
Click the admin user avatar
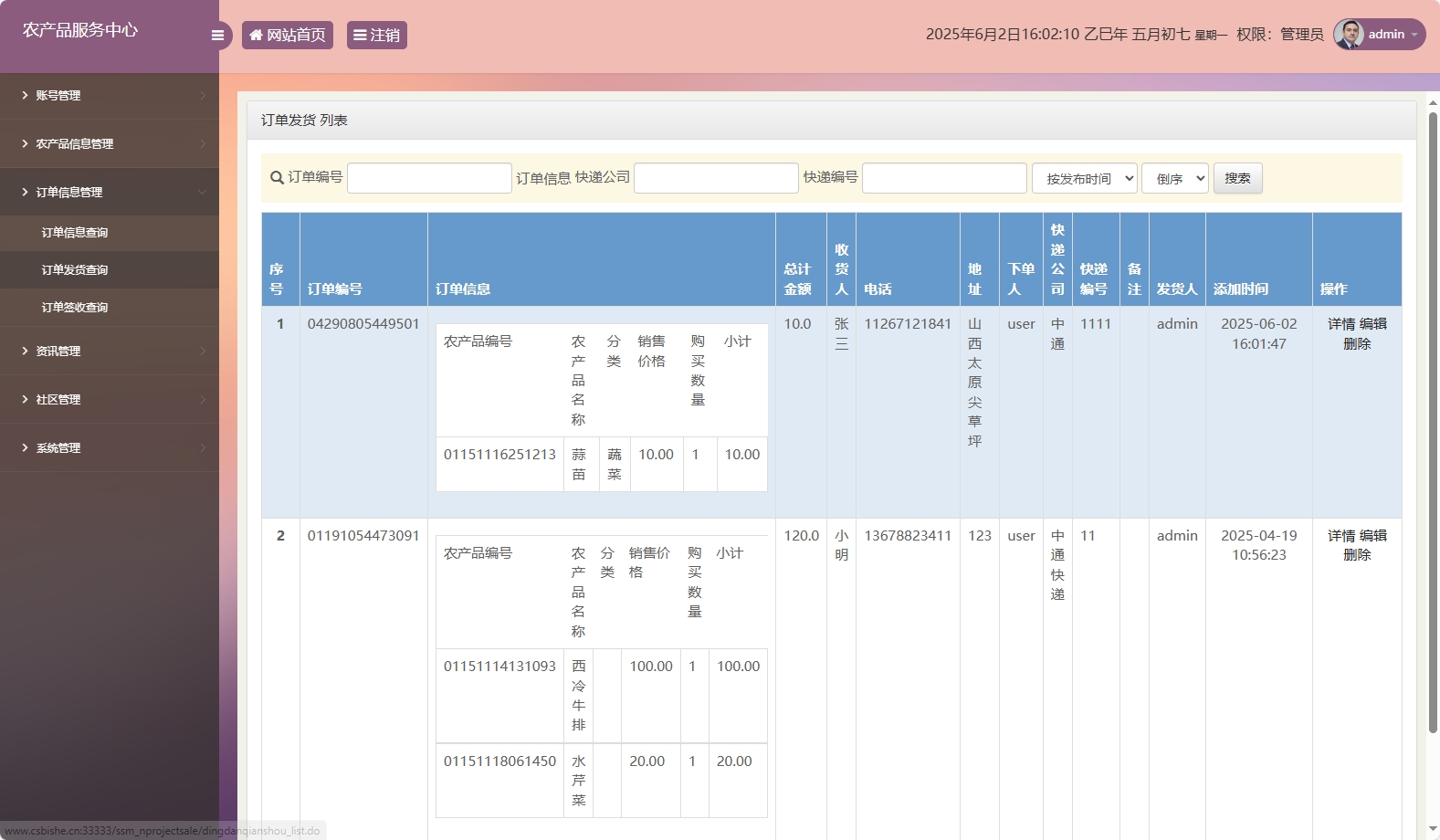(x=1349, y=35)
